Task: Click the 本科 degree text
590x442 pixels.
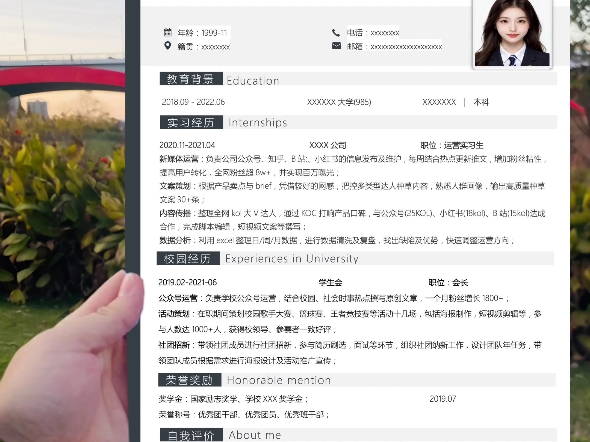Action: (481, 102)
